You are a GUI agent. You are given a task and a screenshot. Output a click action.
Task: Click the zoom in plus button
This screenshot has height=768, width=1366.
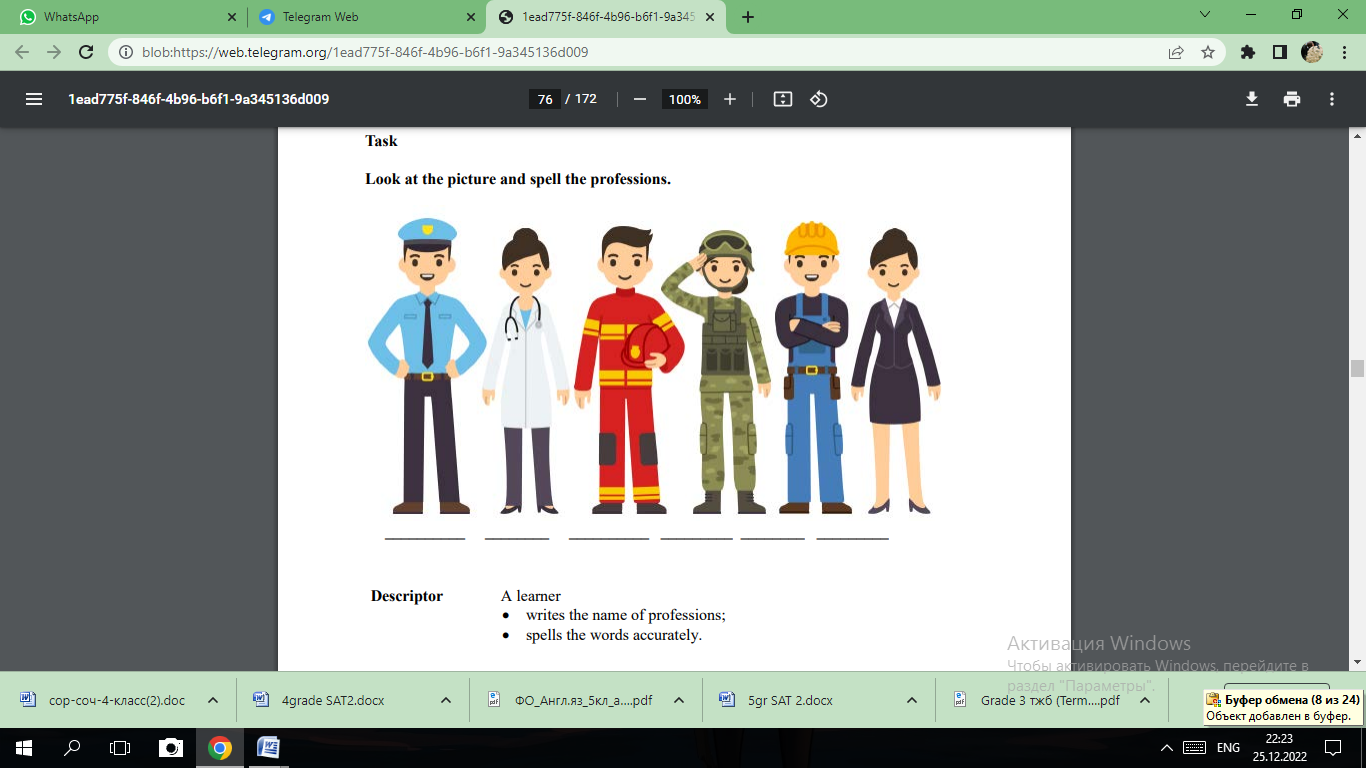coord(730,99)
